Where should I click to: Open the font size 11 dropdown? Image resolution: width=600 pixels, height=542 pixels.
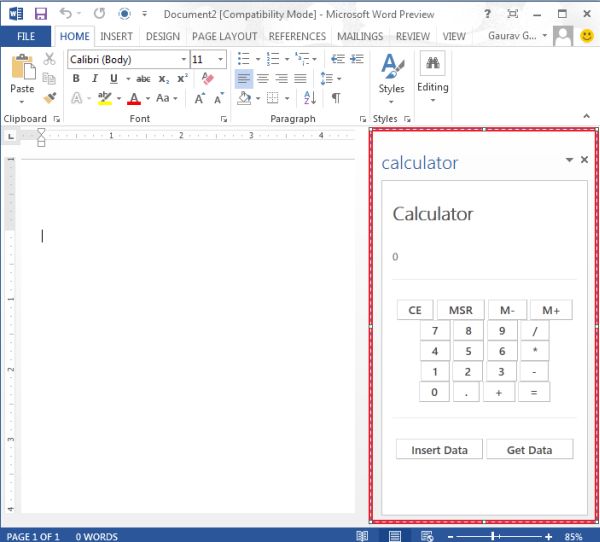tap(220, 59)
